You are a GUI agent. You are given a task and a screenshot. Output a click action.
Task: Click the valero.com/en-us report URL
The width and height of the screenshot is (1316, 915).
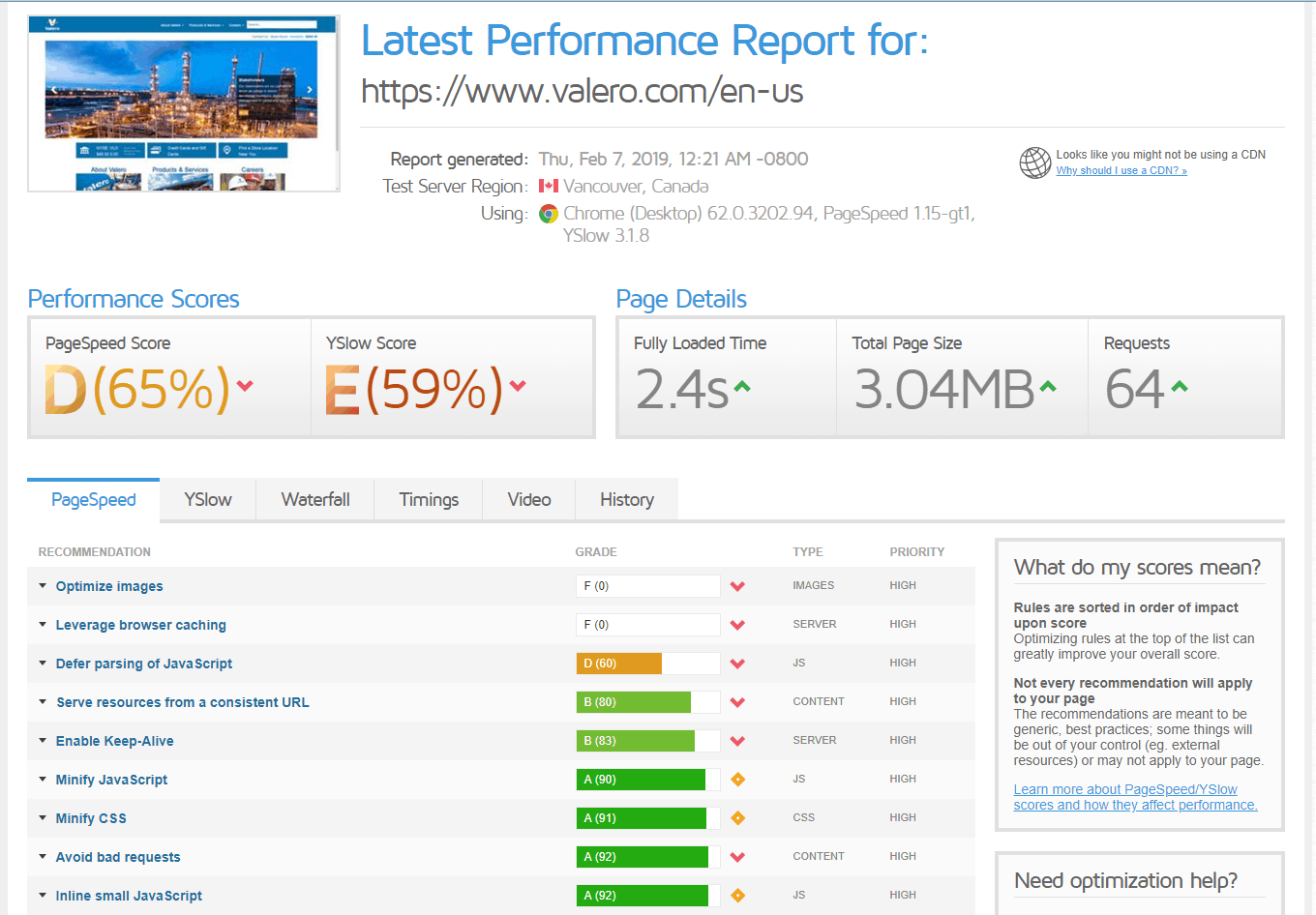(x=583, y=91)
